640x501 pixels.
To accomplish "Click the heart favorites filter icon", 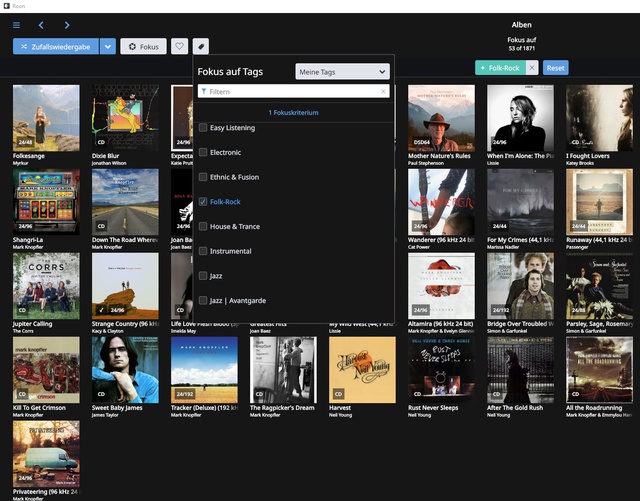I will click(180, 46).
